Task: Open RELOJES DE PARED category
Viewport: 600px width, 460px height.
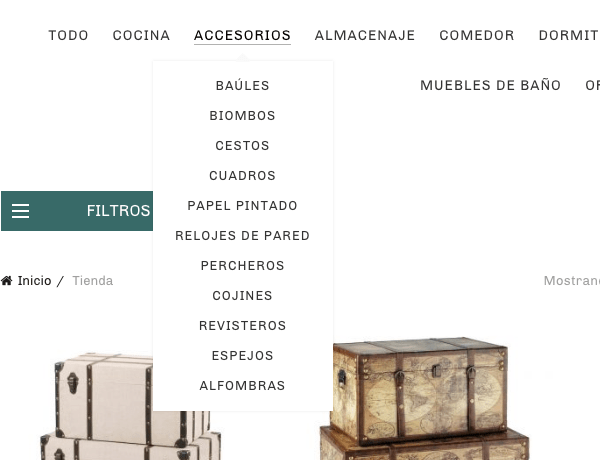Action: click(243, 235)
